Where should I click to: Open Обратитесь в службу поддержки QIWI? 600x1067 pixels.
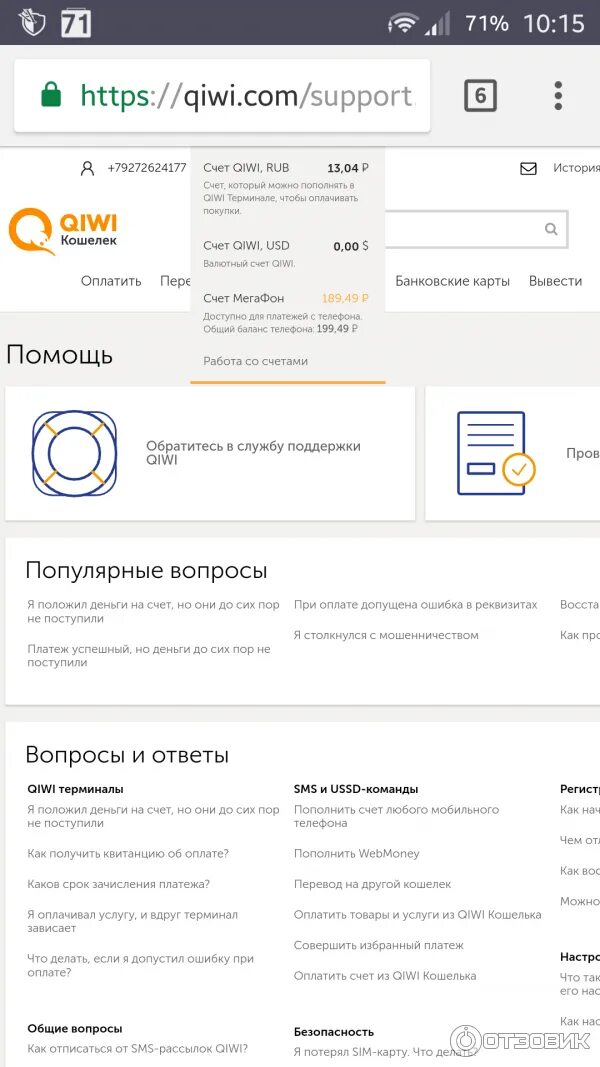coord(253,453)
